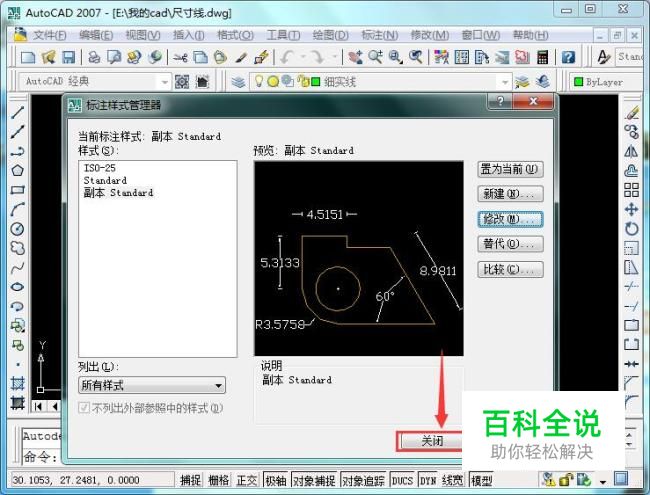Screen dimensions: 650x495
Task: Click the dimension style preview image
Action: [x=359, y=258]
